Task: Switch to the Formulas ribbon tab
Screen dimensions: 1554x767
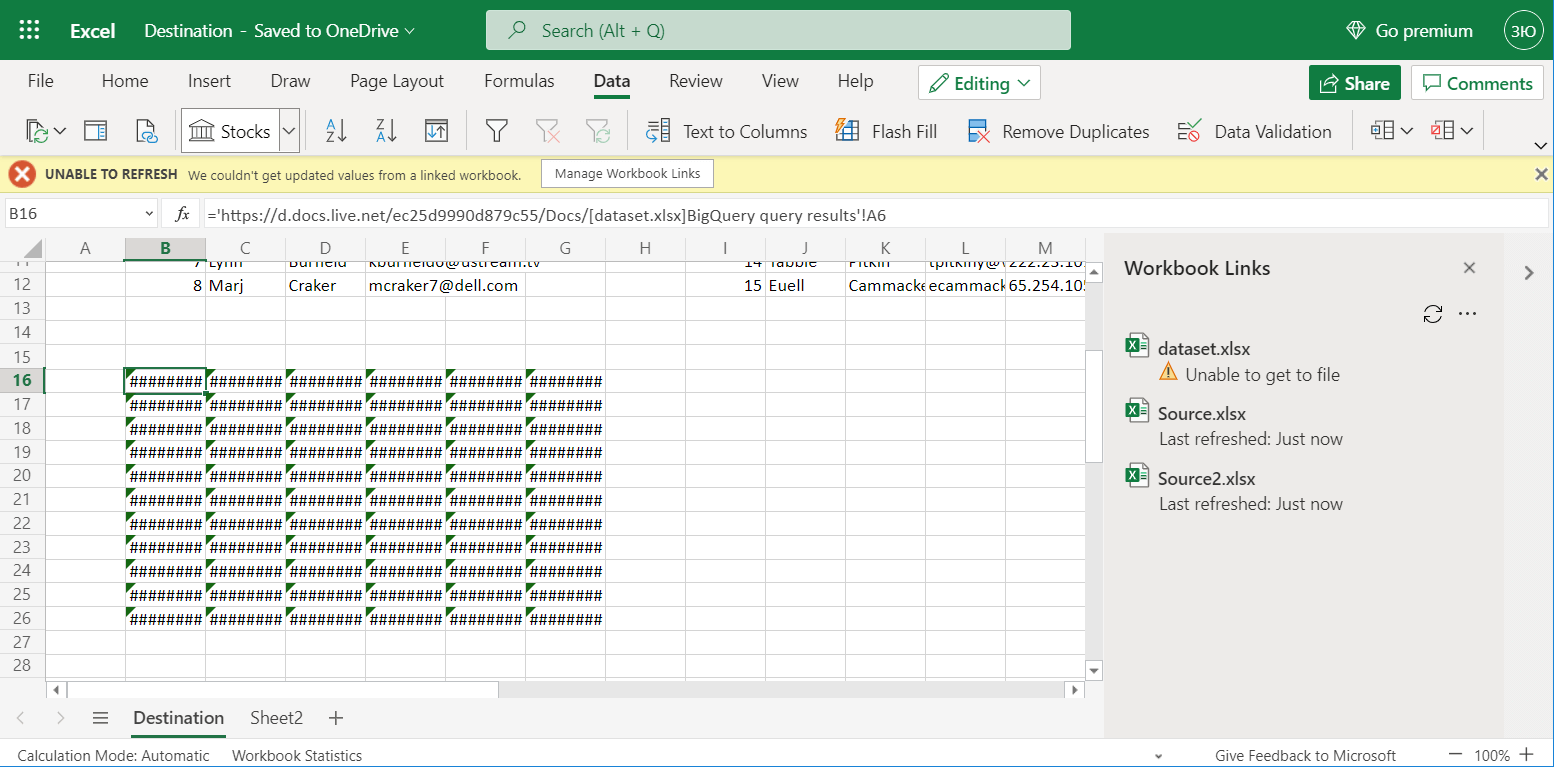Action: tap(519, 80)
